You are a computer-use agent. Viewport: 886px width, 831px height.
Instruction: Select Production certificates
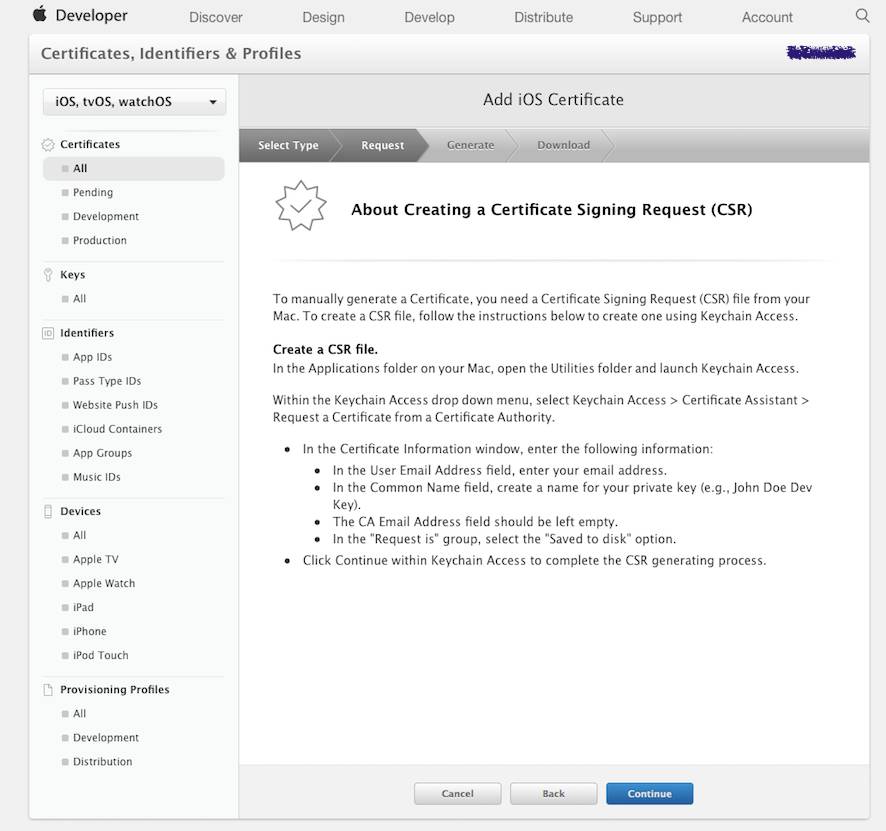coord(99,241)
